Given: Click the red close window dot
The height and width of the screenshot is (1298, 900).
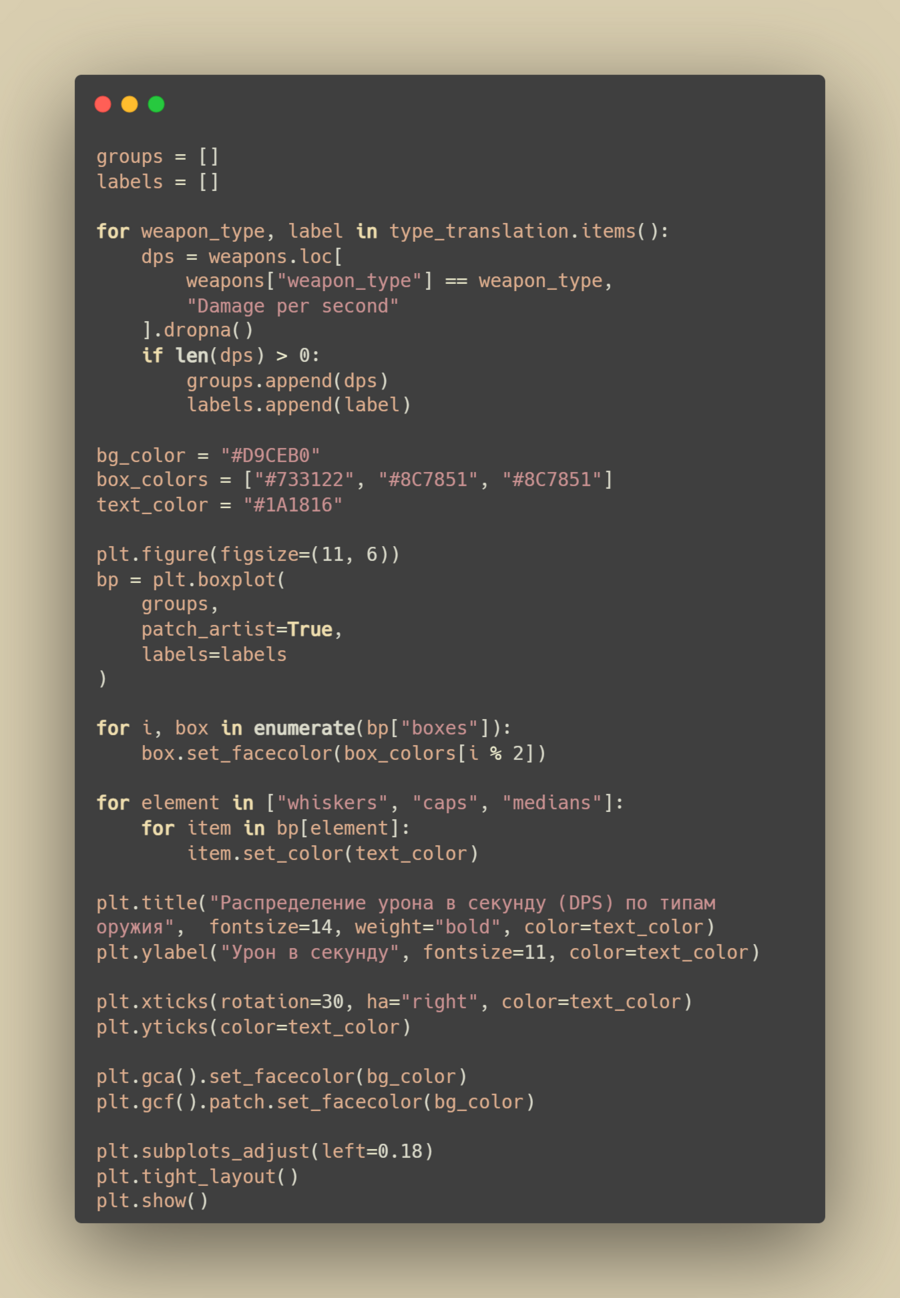Looking at the screenshot, I should pos(103,104).
